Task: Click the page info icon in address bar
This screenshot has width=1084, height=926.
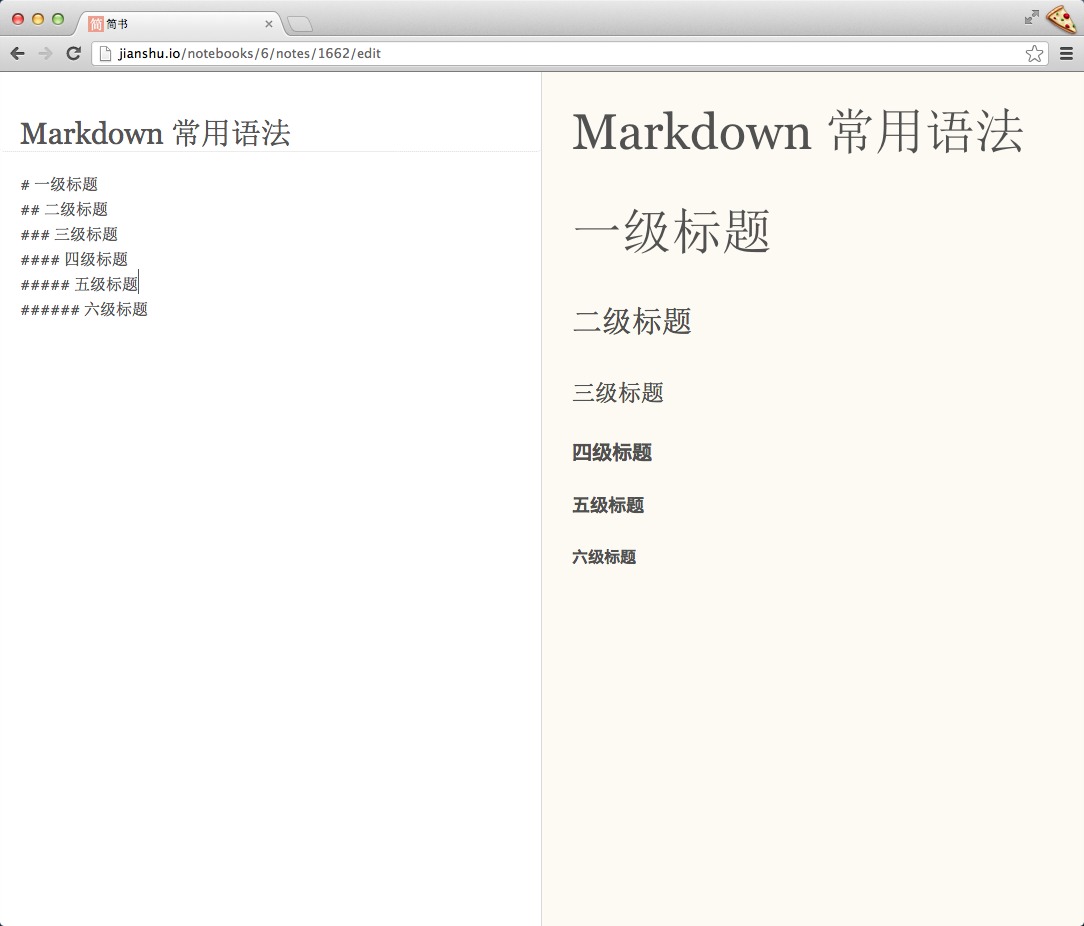Action: (x=105, y=53)
